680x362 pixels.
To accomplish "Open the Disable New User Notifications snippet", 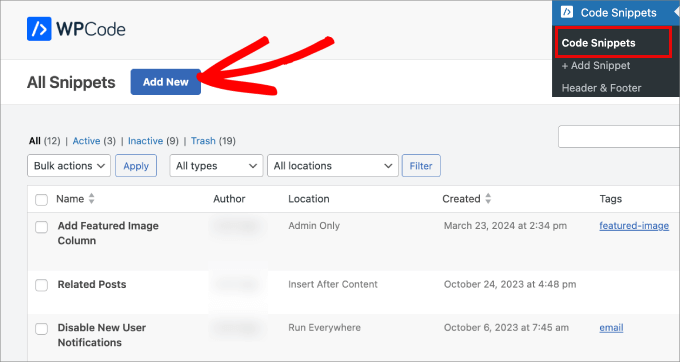I will pyautogui.click(x=101, y=335).
